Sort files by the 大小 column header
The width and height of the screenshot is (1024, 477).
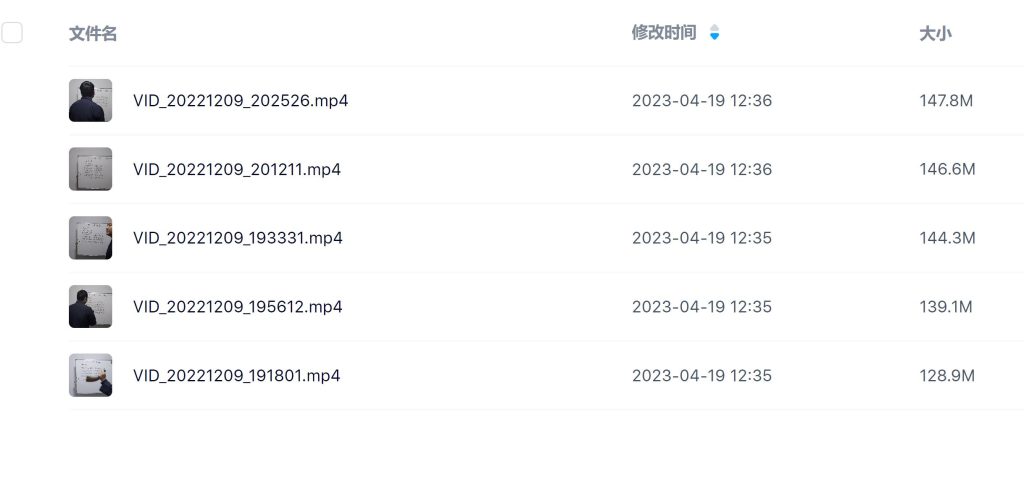935,34
